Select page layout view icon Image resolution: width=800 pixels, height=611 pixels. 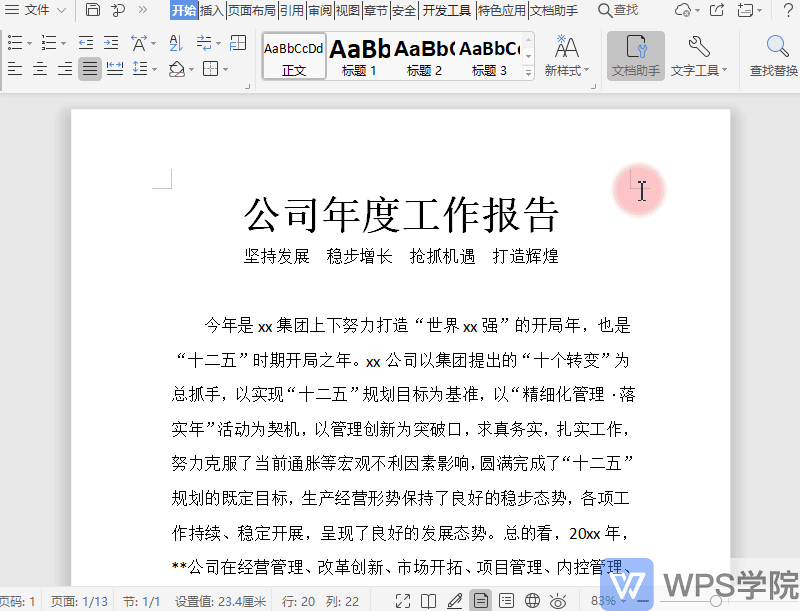pos(480,601)
